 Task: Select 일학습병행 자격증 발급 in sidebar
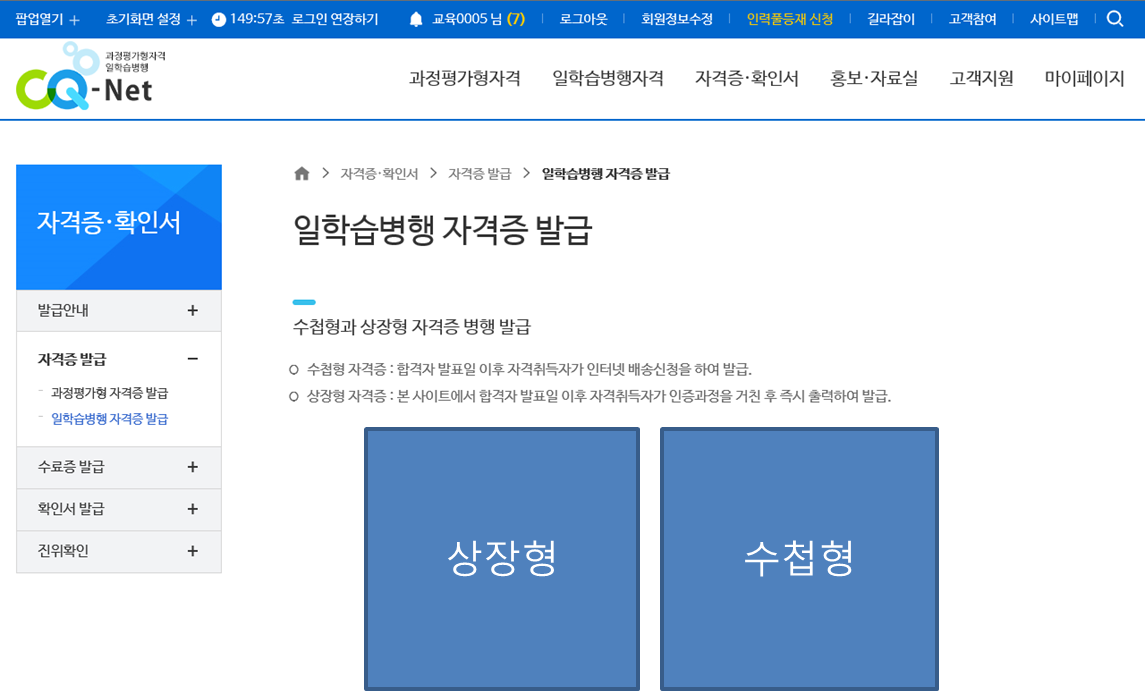[110, 419]
